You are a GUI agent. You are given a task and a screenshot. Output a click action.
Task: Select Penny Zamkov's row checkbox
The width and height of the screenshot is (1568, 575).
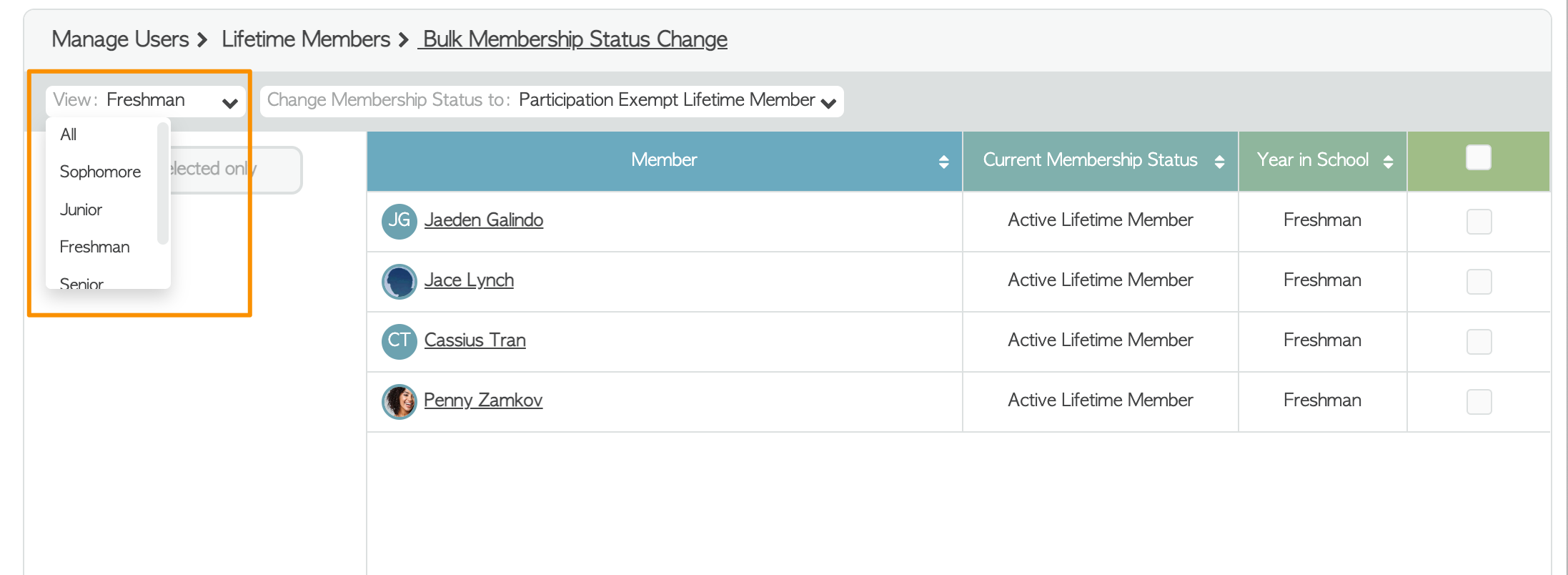[x=1479, y=401]
